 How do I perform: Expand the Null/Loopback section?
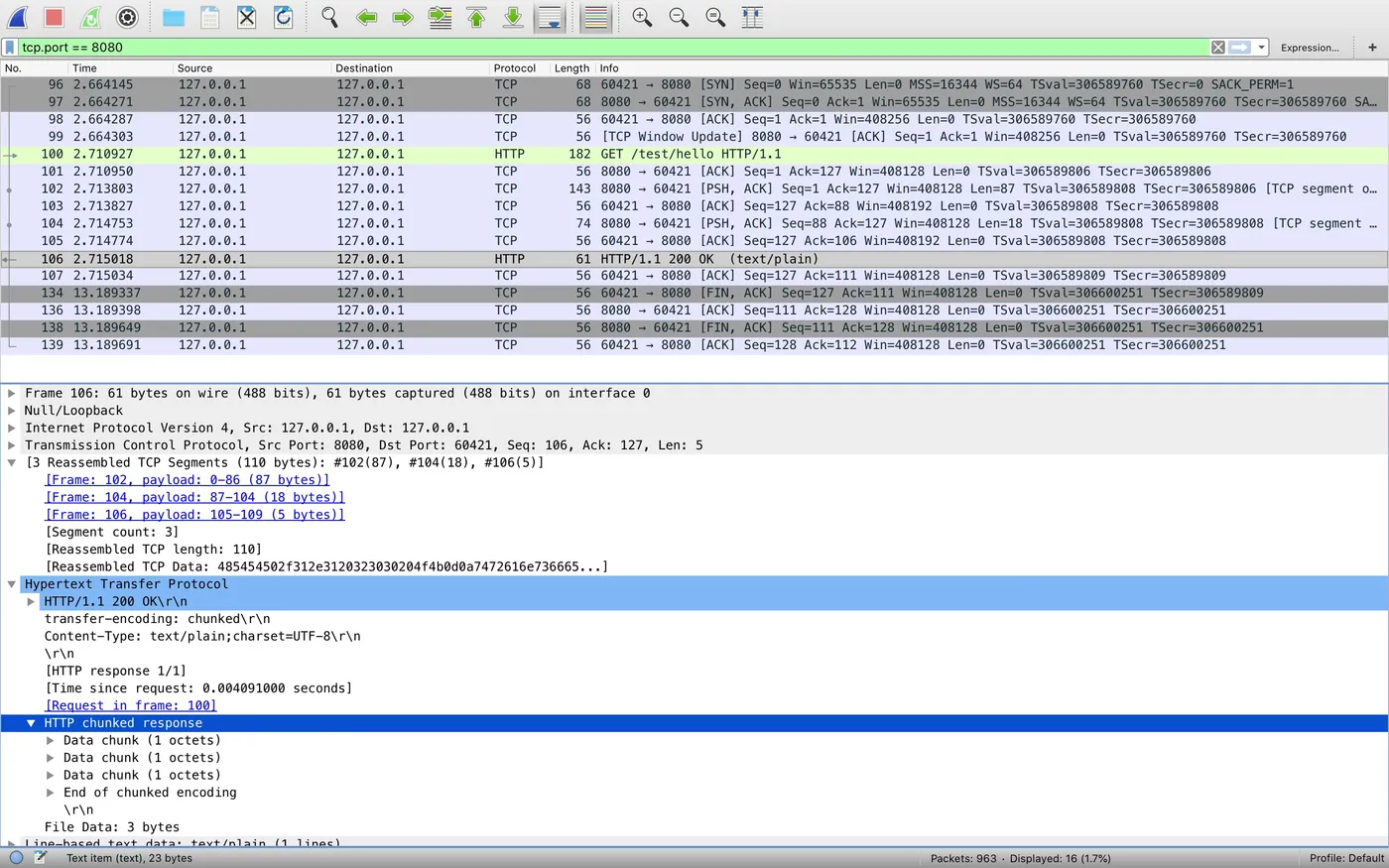coord(12,411)
